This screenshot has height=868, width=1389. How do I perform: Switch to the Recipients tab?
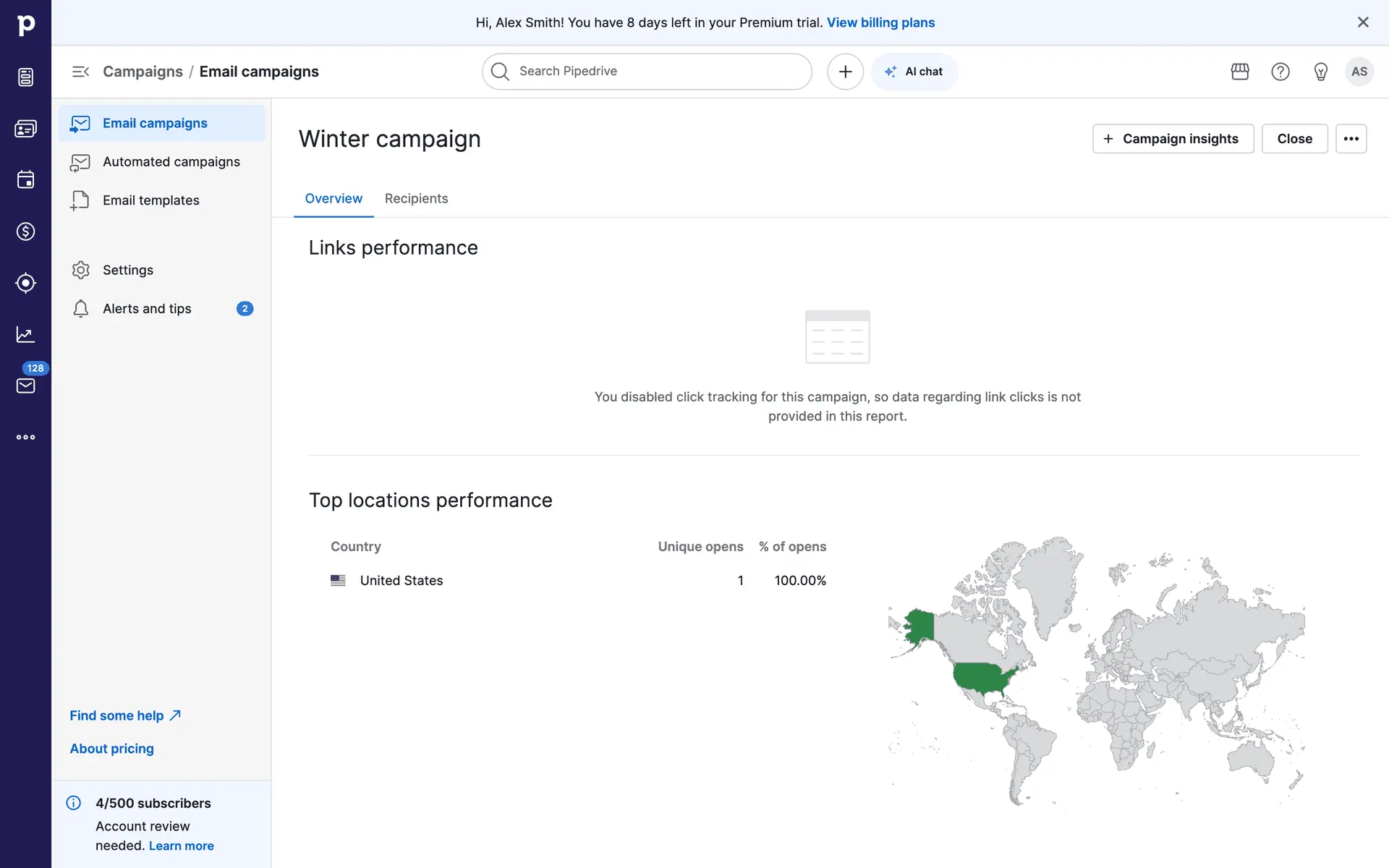(x=416, y=199)
